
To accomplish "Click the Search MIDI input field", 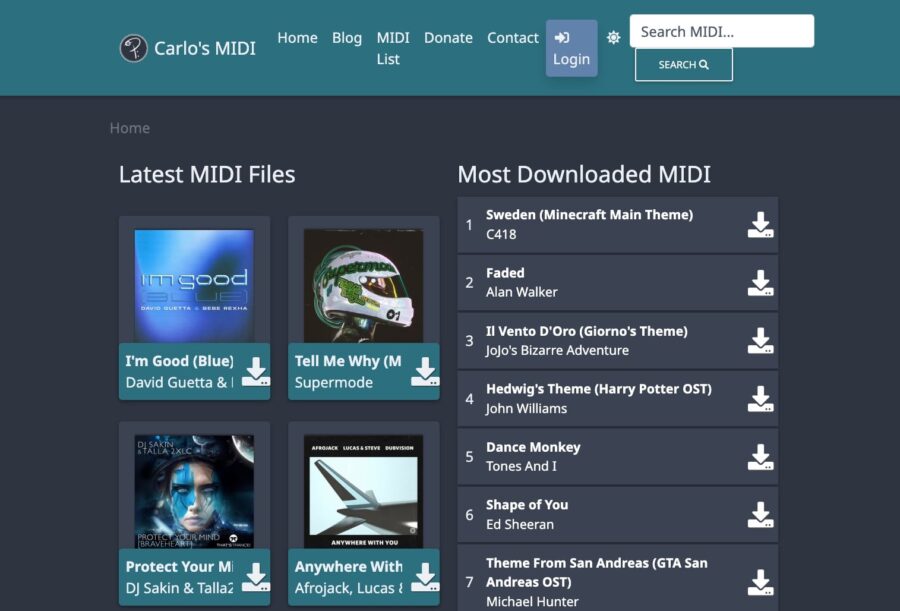I will point(721,31).
